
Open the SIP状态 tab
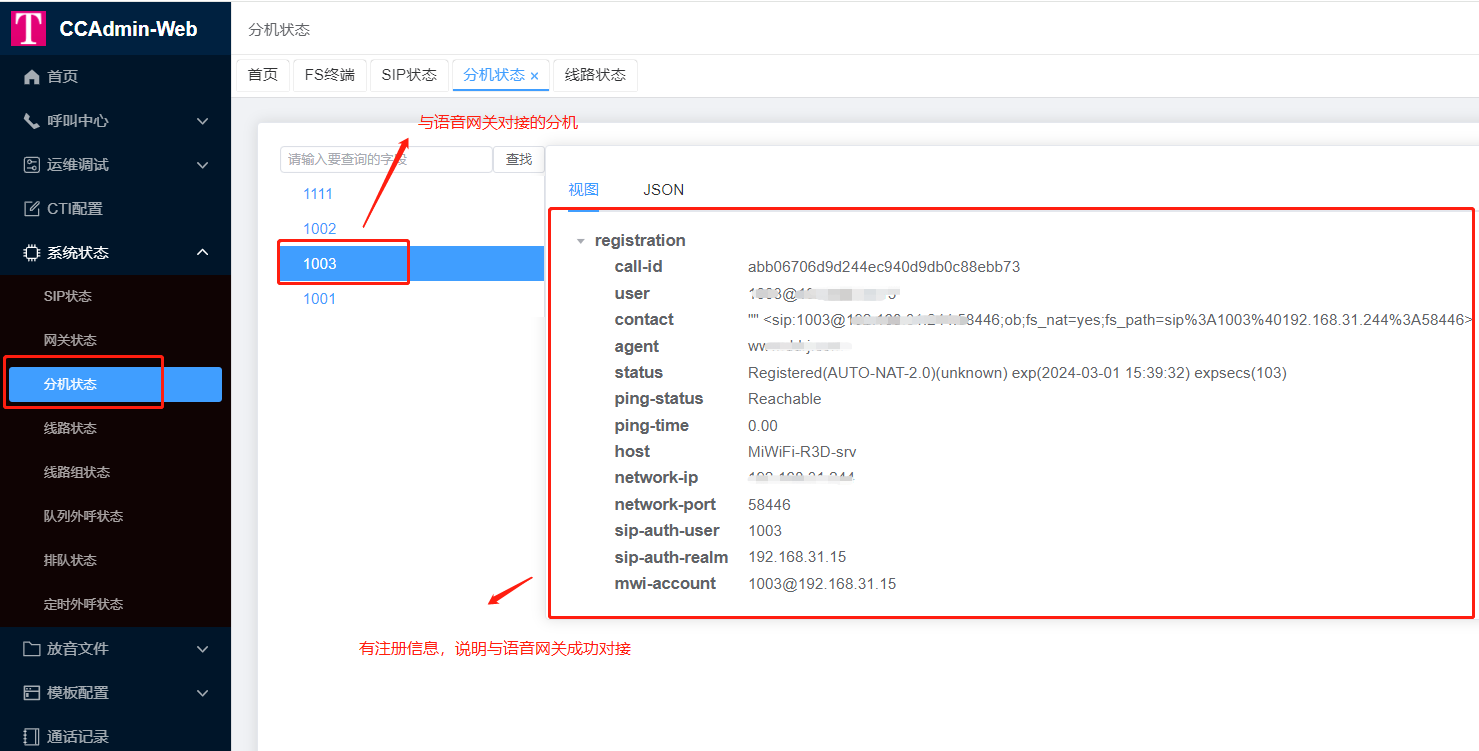click(409, 75)
